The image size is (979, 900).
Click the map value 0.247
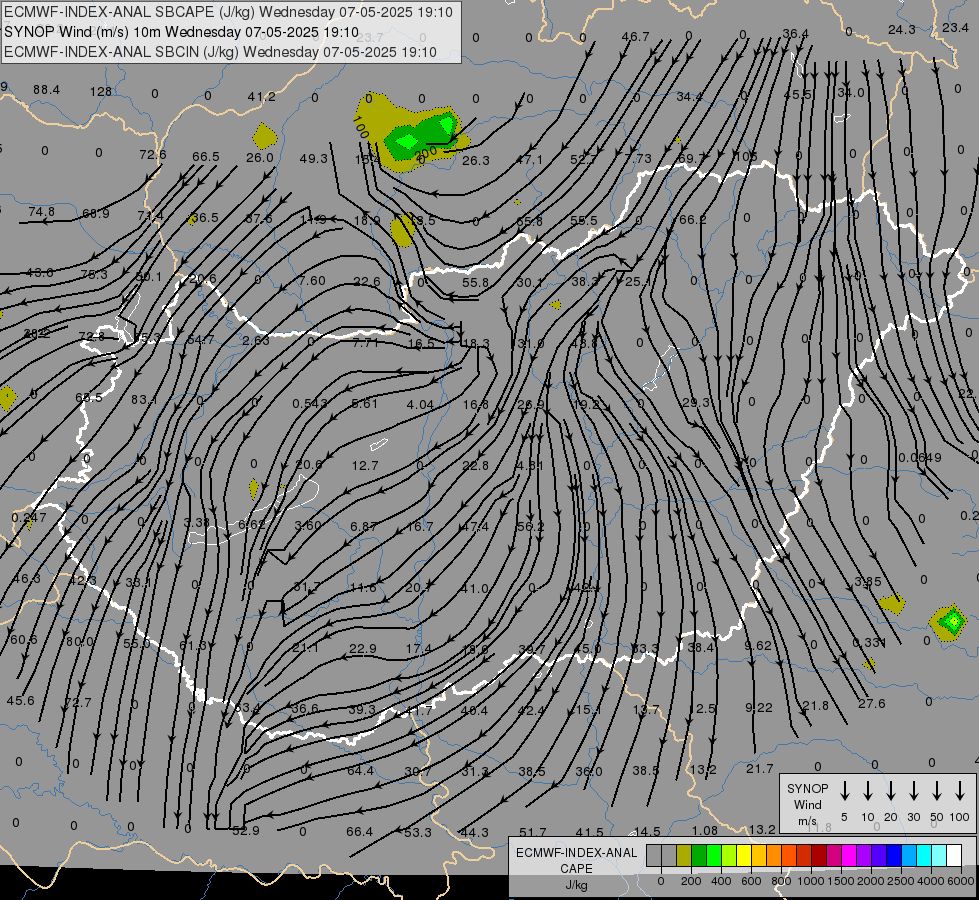[29, 518]
